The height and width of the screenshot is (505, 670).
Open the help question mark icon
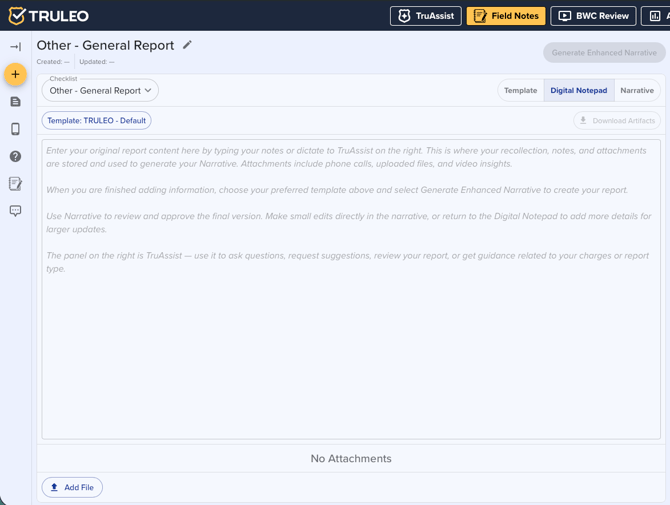[x=15, y=156]
